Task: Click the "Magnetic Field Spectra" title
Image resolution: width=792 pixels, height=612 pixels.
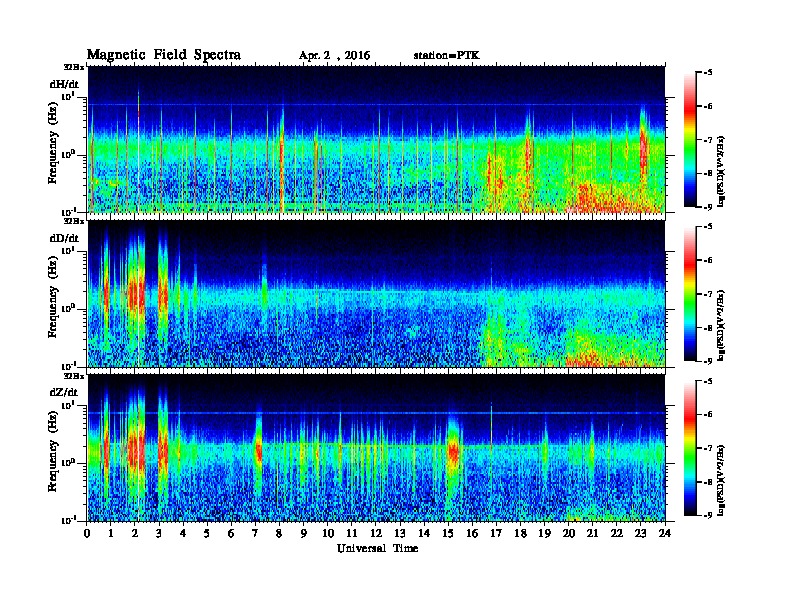Action: tap(164, 55)
